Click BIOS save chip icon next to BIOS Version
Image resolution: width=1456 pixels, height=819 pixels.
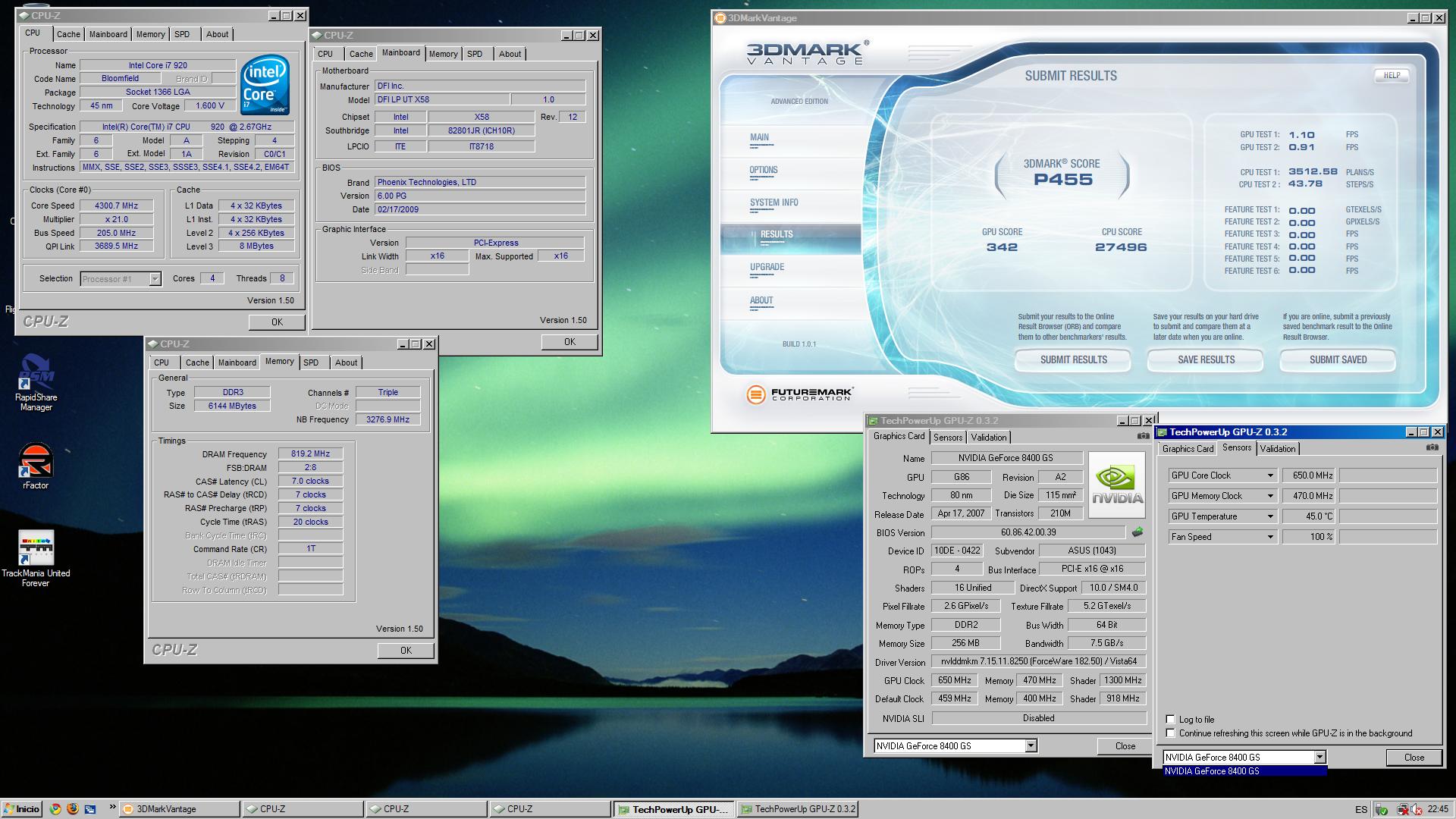click(1137, 532)
